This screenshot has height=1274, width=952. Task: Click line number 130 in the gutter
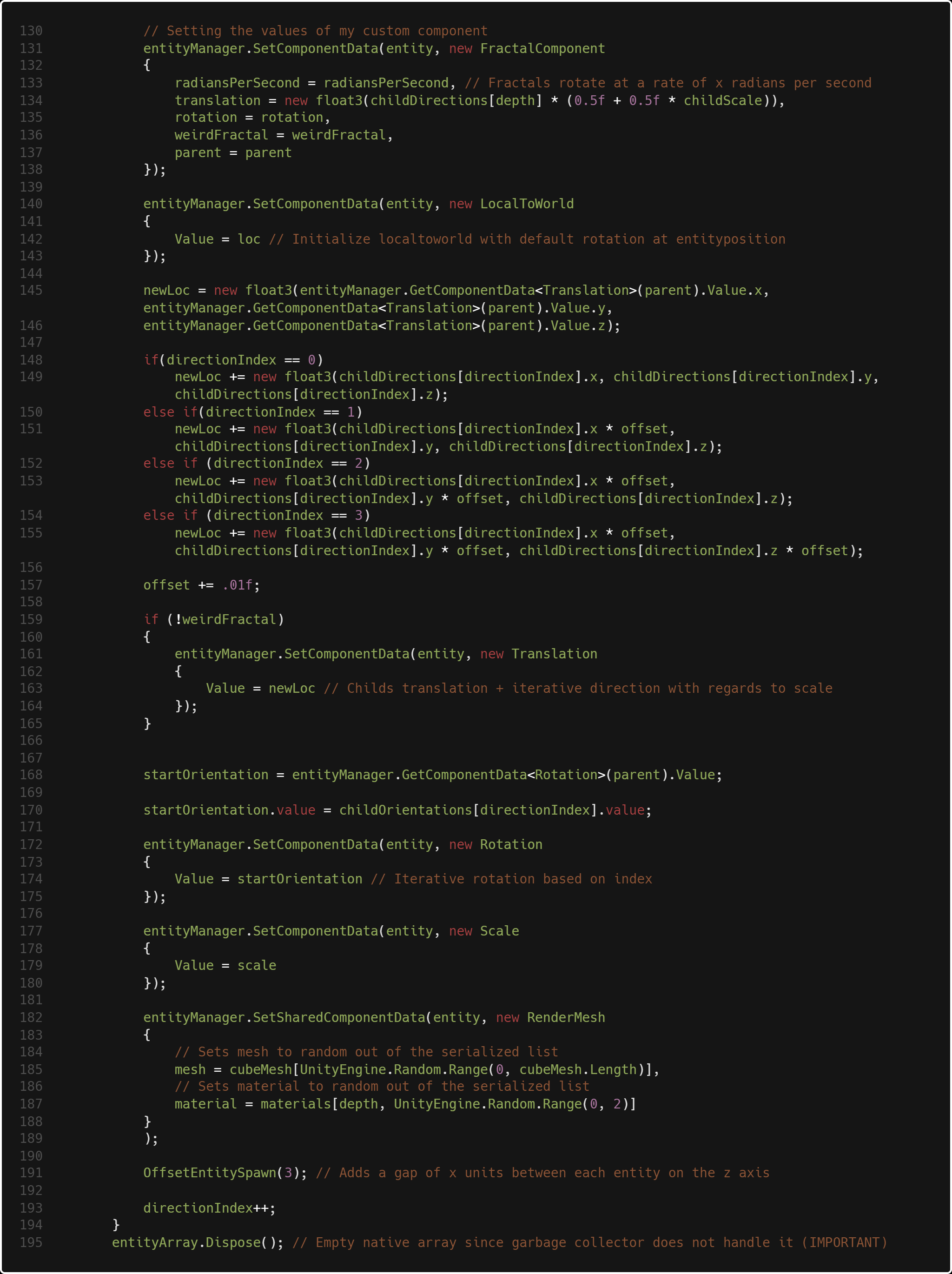click(31, 31)
